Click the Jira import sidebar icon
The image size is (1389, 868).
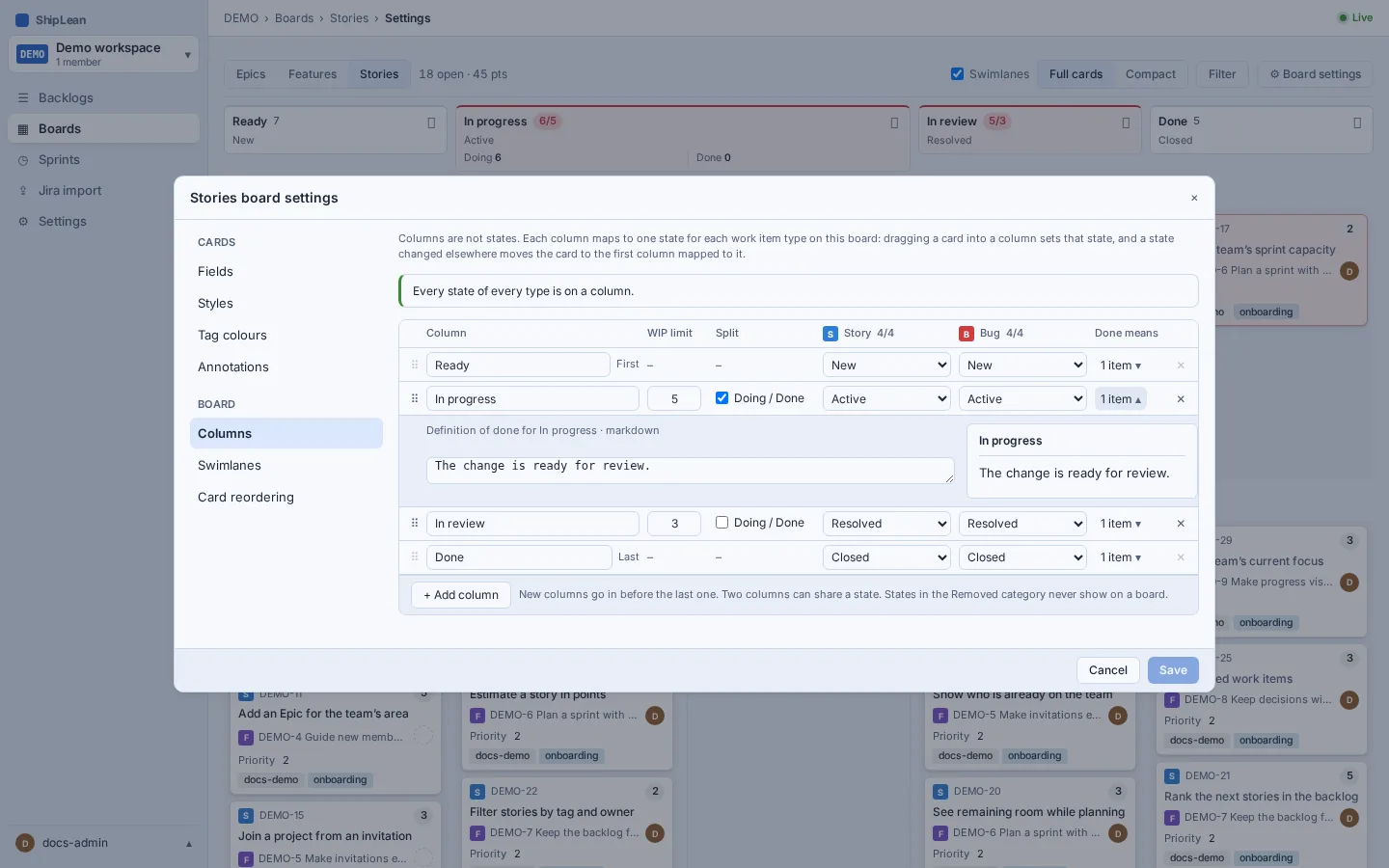pos(23,191)
